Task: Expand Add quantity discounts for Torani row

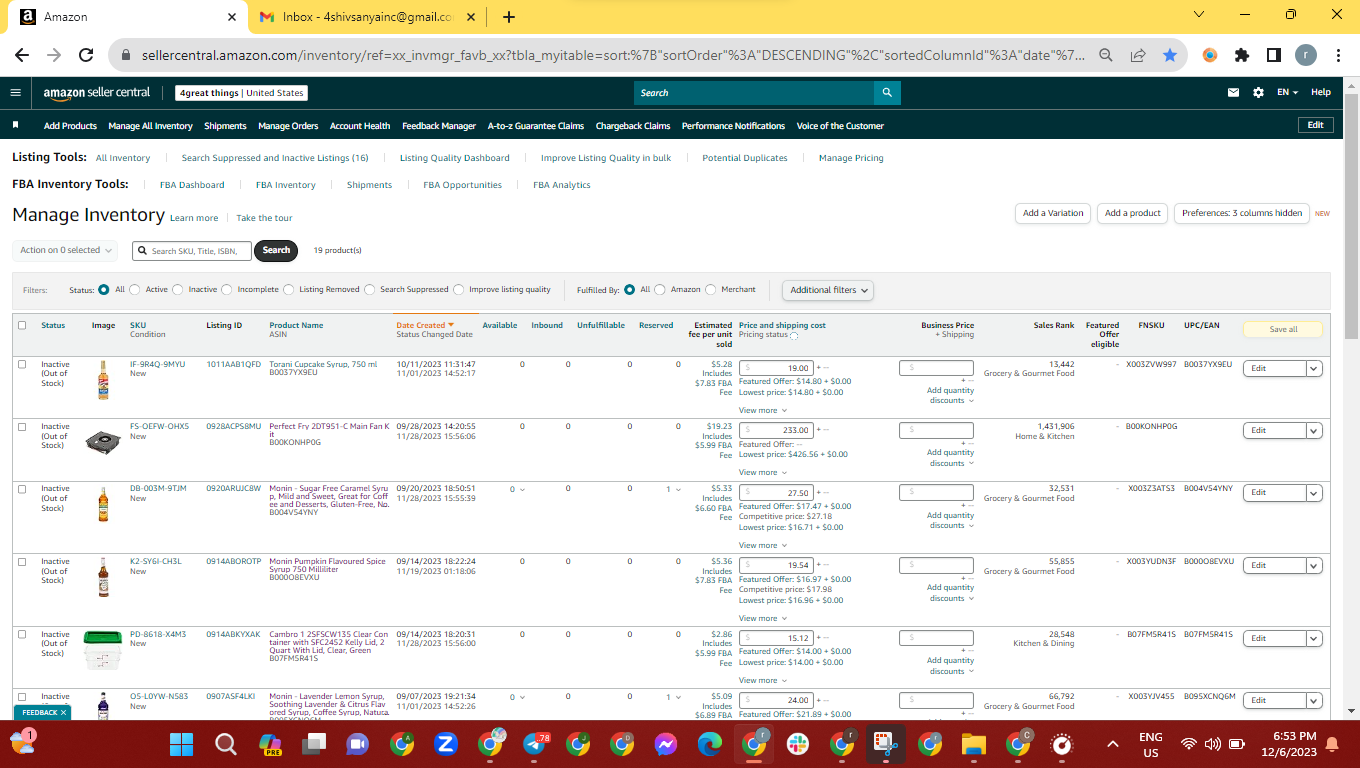Action: click(950, 395)
